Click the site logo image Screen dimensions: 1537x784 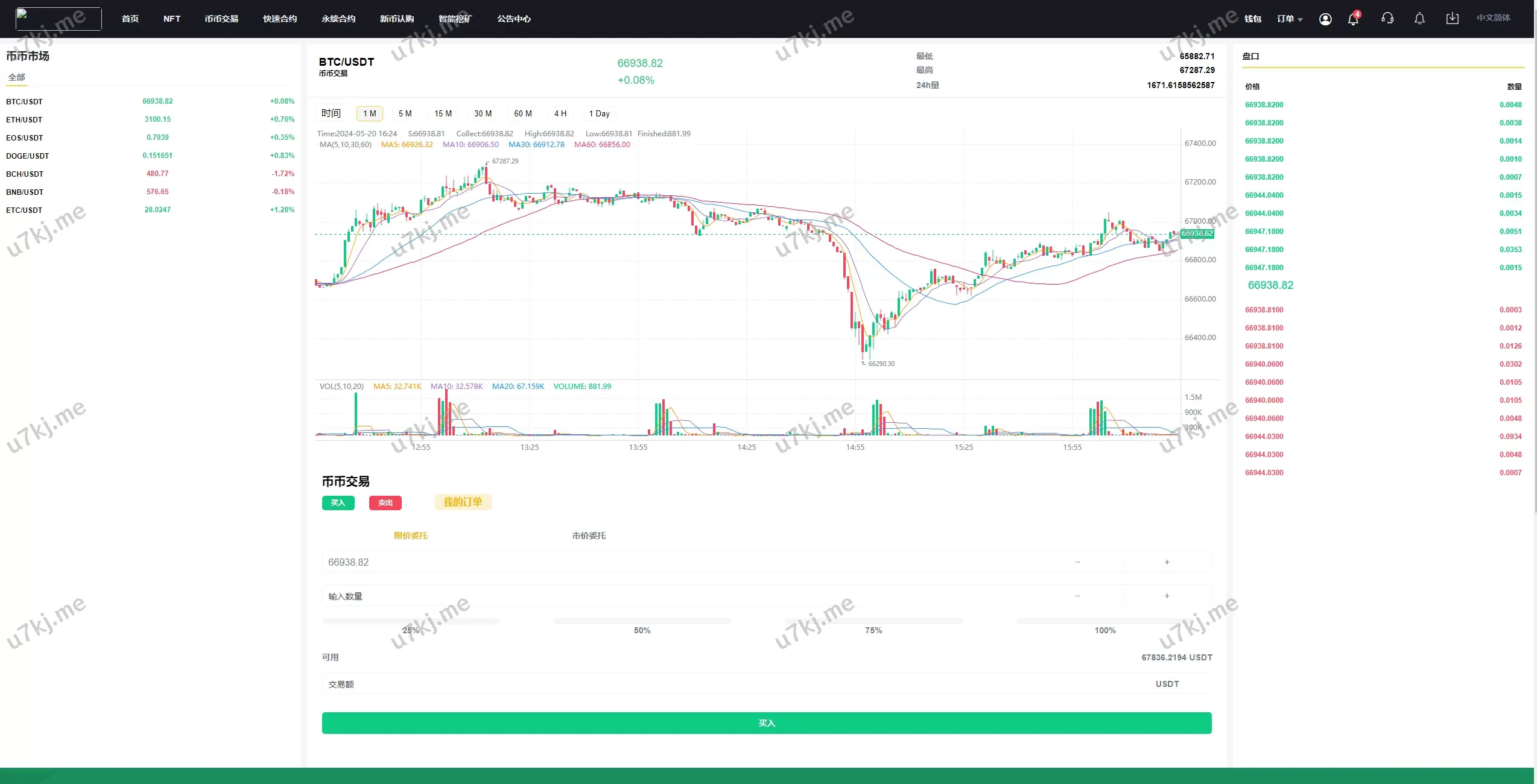(59, 19)
